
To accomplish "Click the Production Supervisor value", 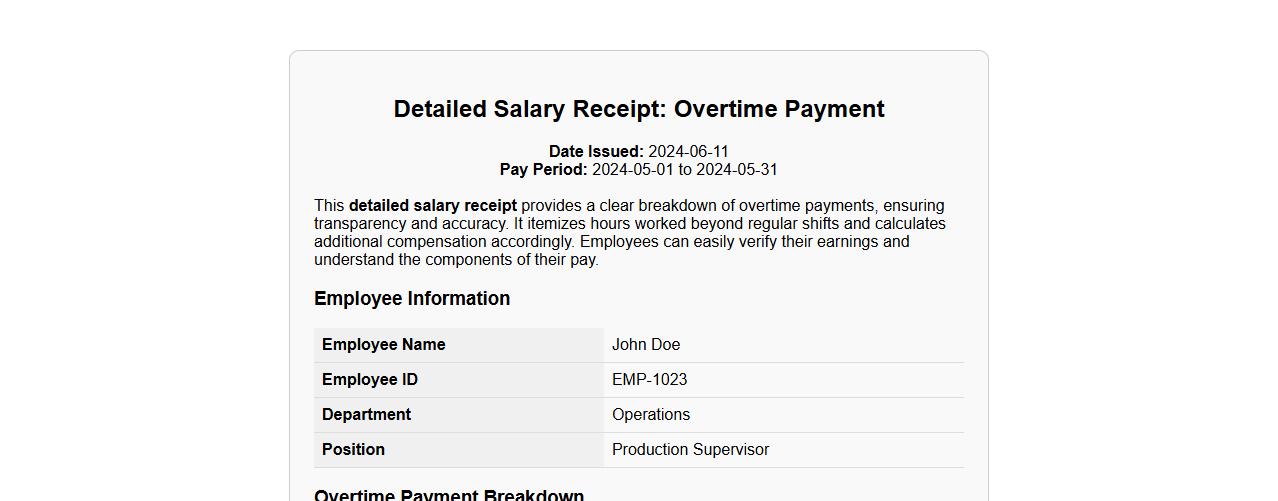I will [x=691, y=450].
